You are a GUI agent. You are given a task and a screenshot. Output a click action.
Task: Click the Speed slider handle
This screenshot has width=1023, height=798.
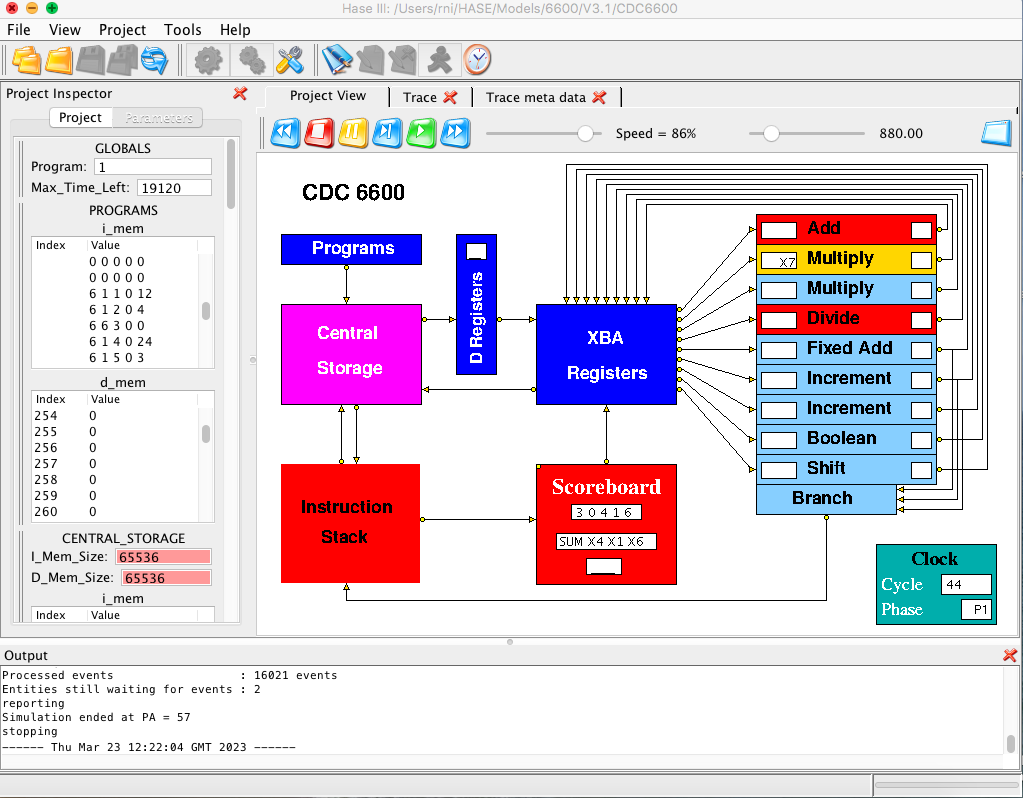(585, 133)
